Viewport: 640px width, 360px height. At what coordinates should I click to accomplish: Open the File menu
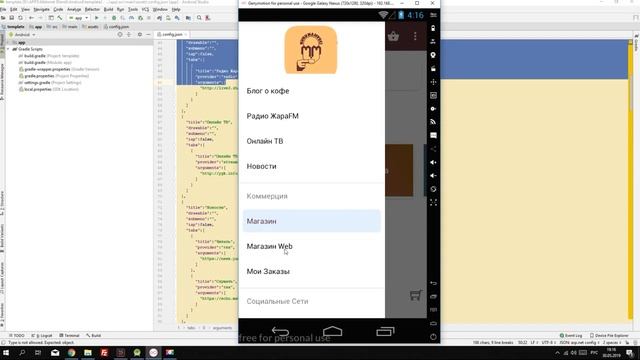tap(3, 9)
